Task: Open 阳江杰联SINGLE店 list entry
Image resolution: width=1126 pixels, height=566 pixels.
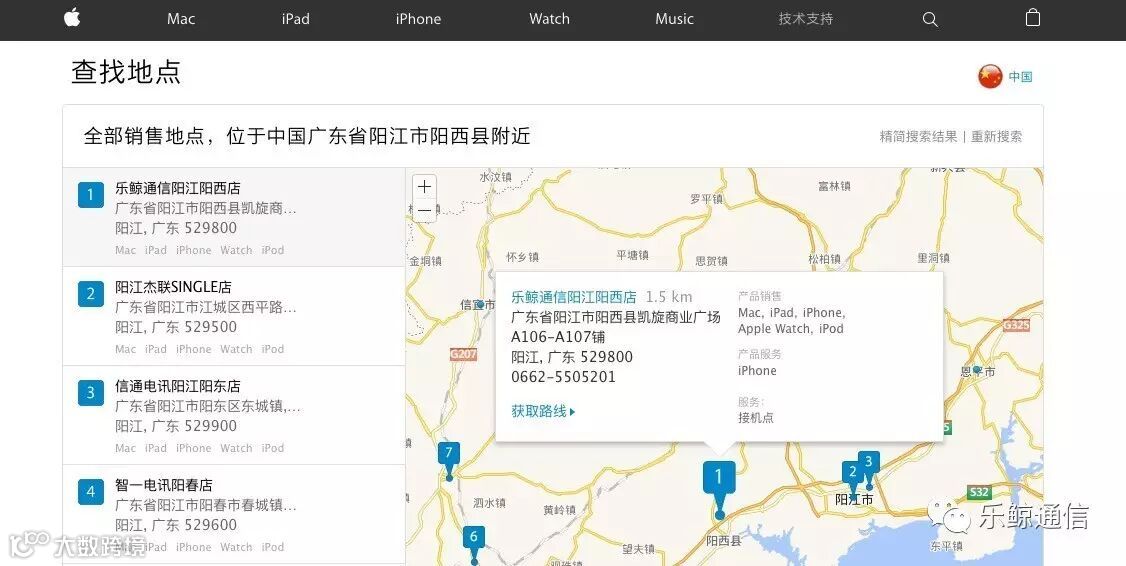Action: click(173, 287)
